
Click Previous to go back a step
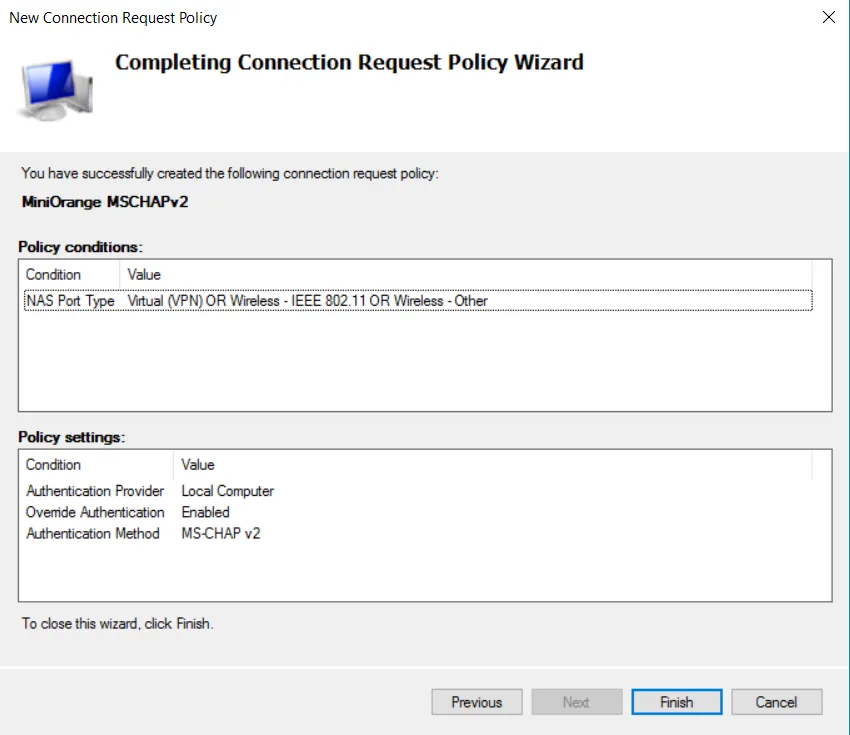point(477,701)
